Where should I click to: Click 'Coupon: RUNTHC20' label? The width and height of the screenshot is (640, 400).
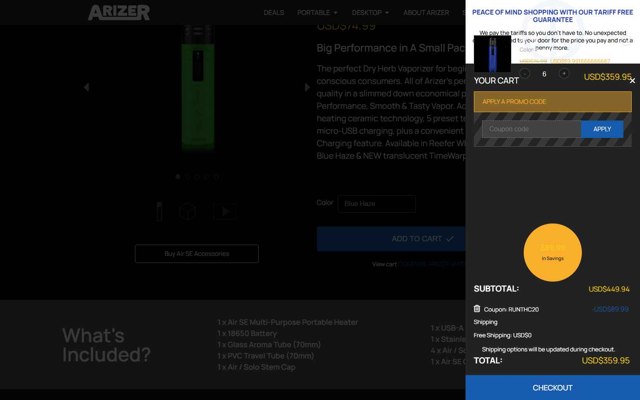point(511,309)
